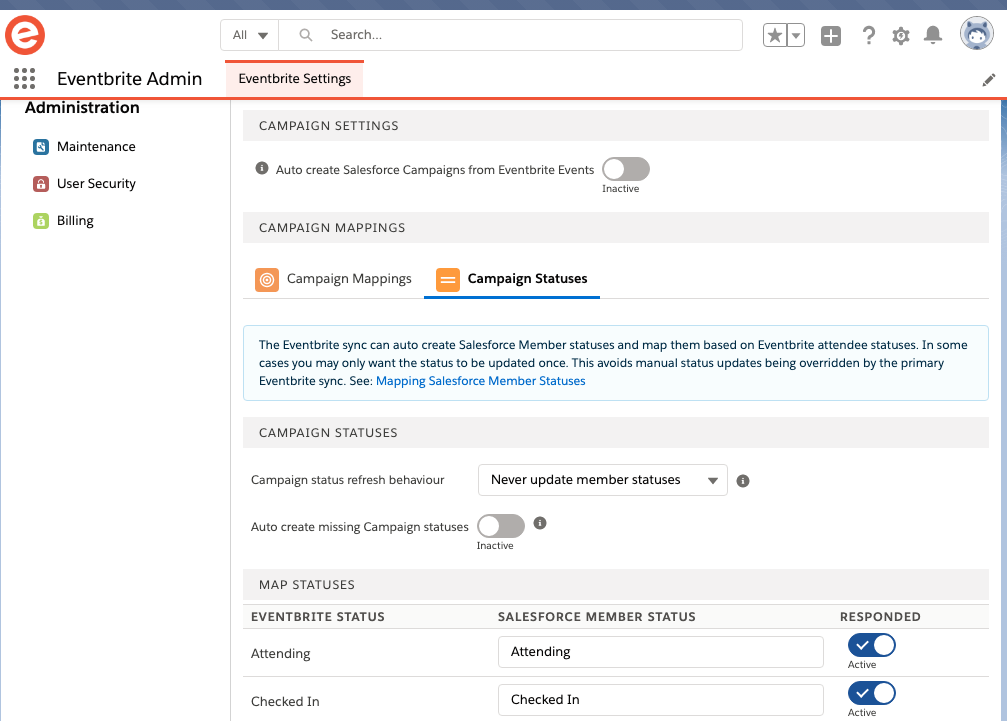Click the Eventbrite Status column header
Image resolution: width=1007 pixels, height=721 pixels.
(317, 617)
